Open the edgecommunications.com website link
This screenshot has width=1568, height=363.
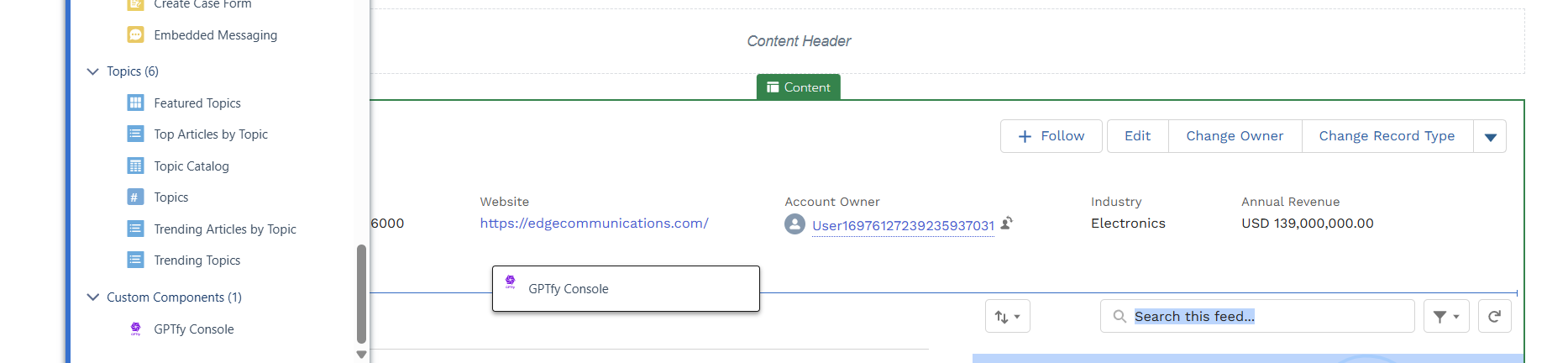point(594,224)
